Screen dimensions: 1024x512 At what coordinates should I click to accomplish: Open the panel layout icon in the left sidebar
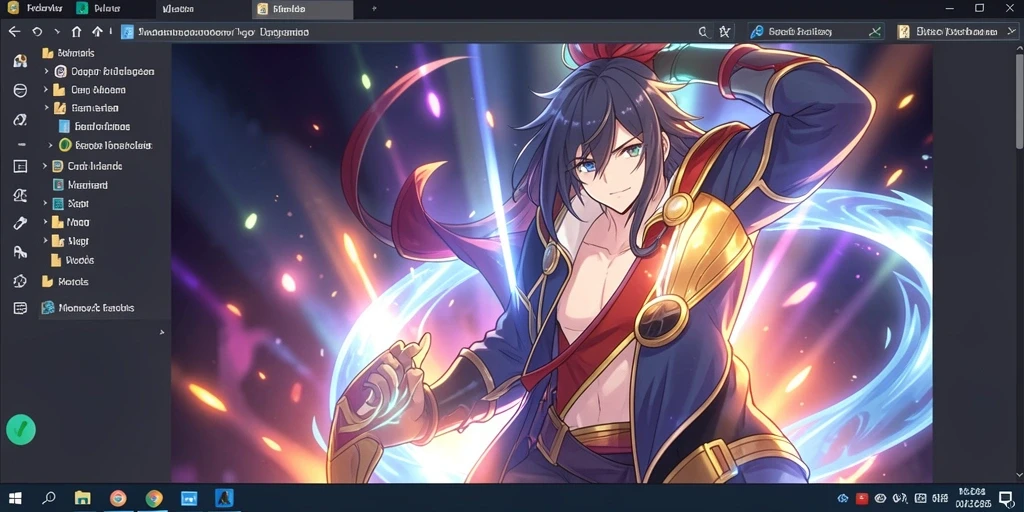[x=20, y=167]
